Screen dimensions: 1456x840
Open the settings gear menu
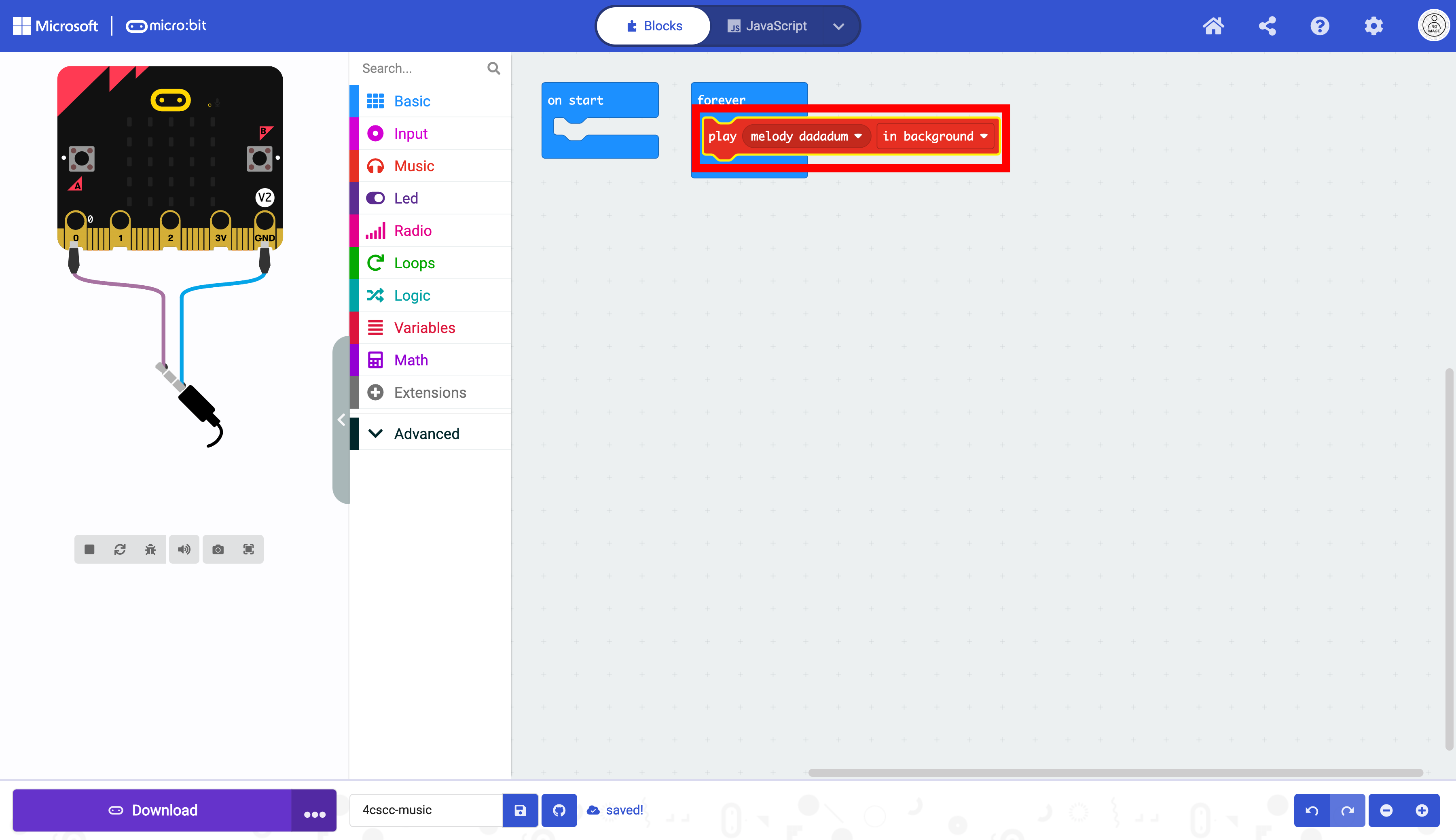click(1373, 26)
